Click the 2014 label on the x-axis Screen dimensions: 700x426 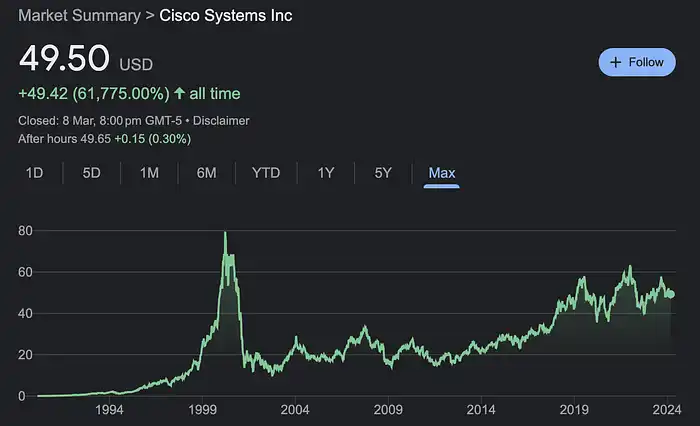coord(481,409)
